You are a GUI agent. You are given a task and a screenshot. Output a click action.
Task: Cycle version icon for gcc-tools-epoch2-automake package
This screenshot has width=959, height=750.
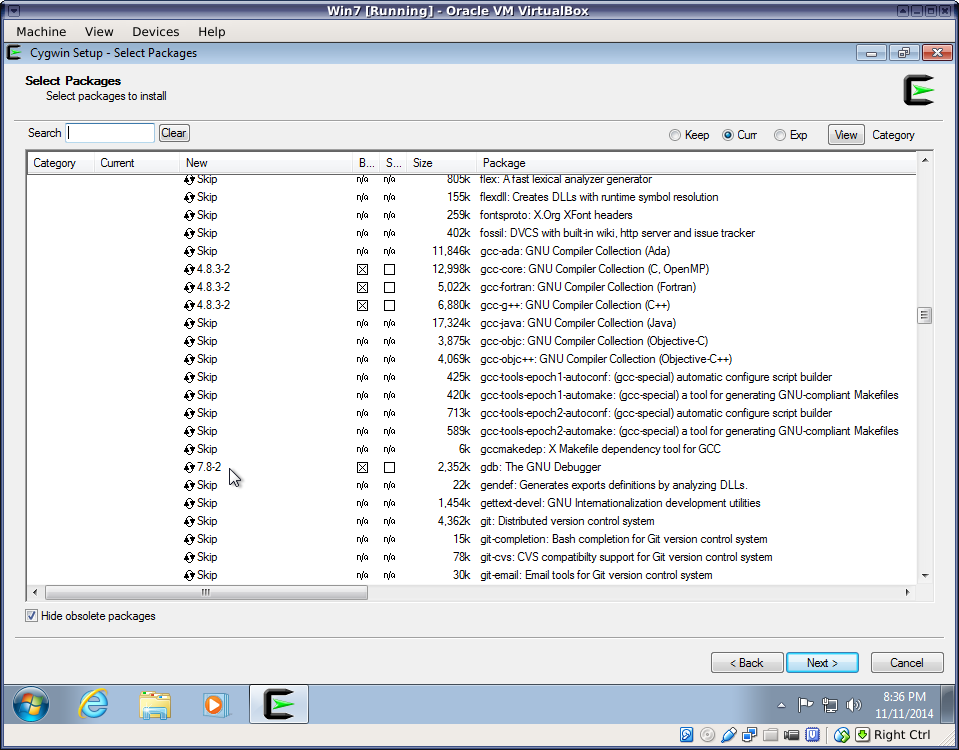pos(190,431)
